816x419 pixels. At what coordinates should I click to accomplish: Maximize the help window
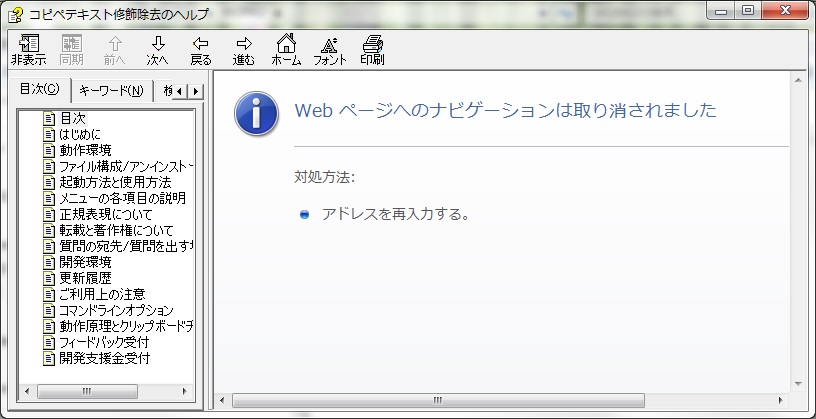[x=748, y=10]
